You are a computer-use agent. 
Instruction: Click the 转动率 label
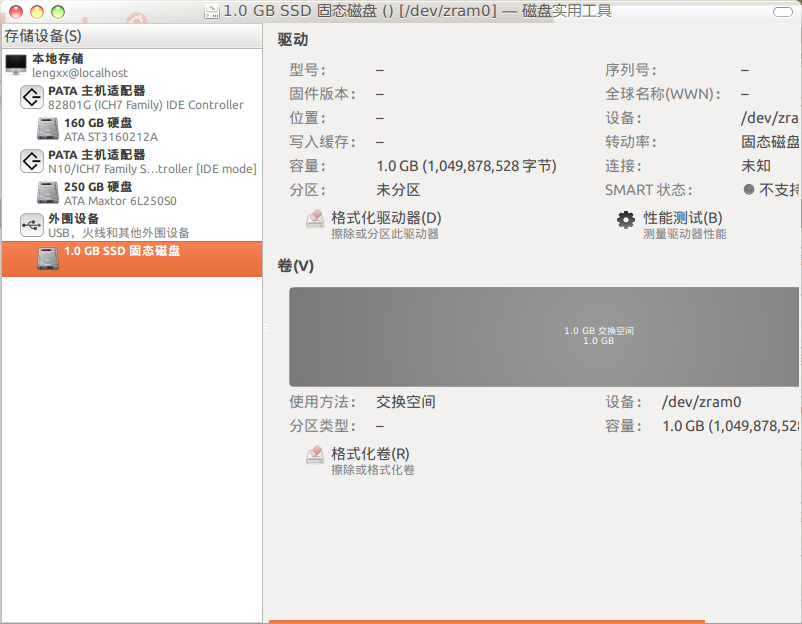point(631,142)
